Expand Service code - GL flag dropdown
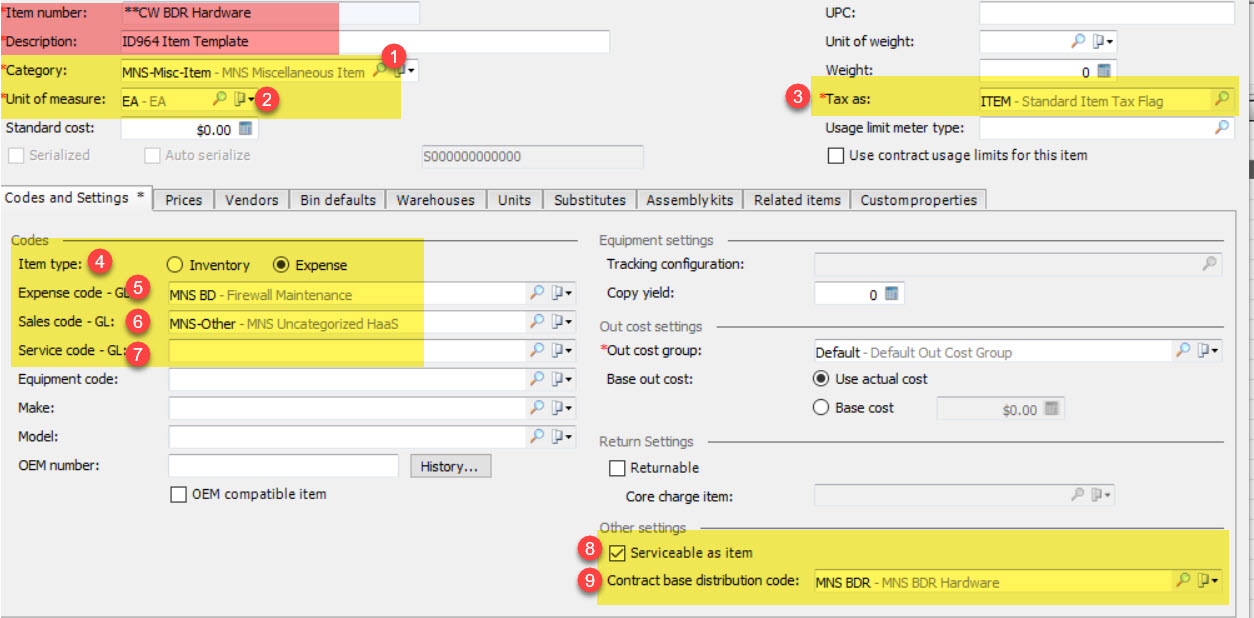This screenshot has width=1254, height=618. (563, 351)
